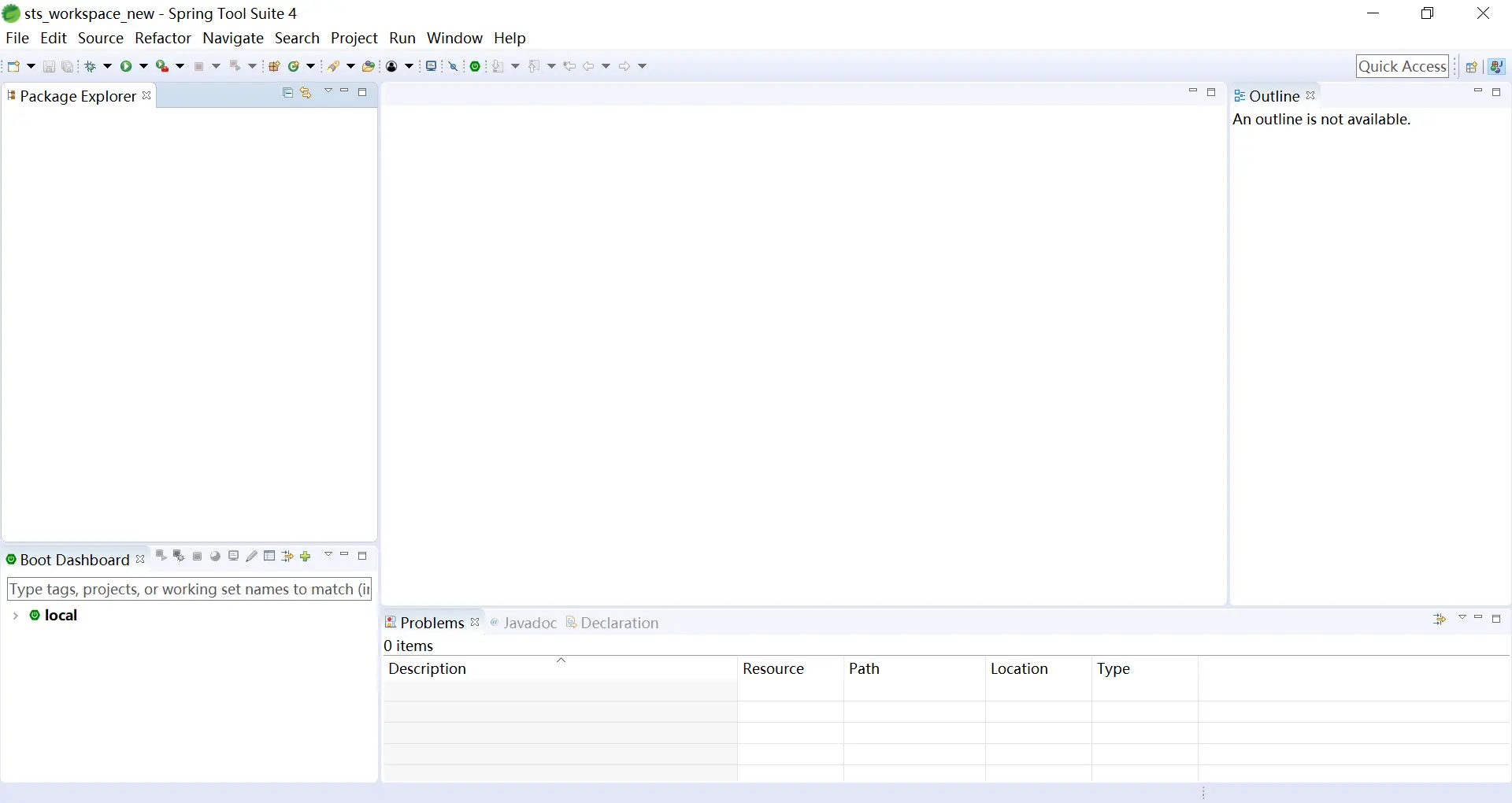Open Package Explorer view menu triangle
Image resolution: width=1512 pixels, height=803 pixels.
coord(328,91)
